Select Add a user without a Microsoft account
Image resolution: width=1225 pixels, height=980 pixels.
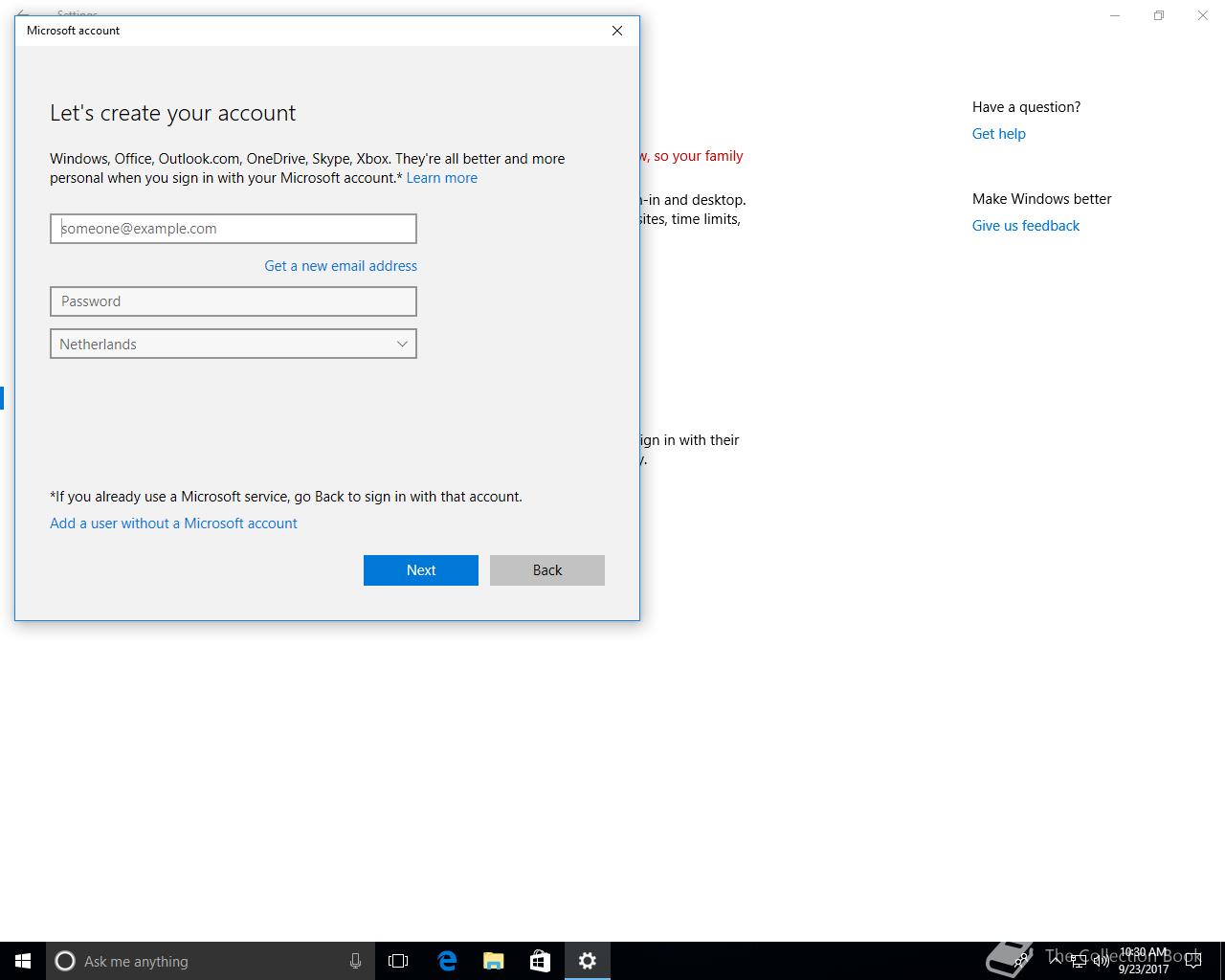coord(173,523)
